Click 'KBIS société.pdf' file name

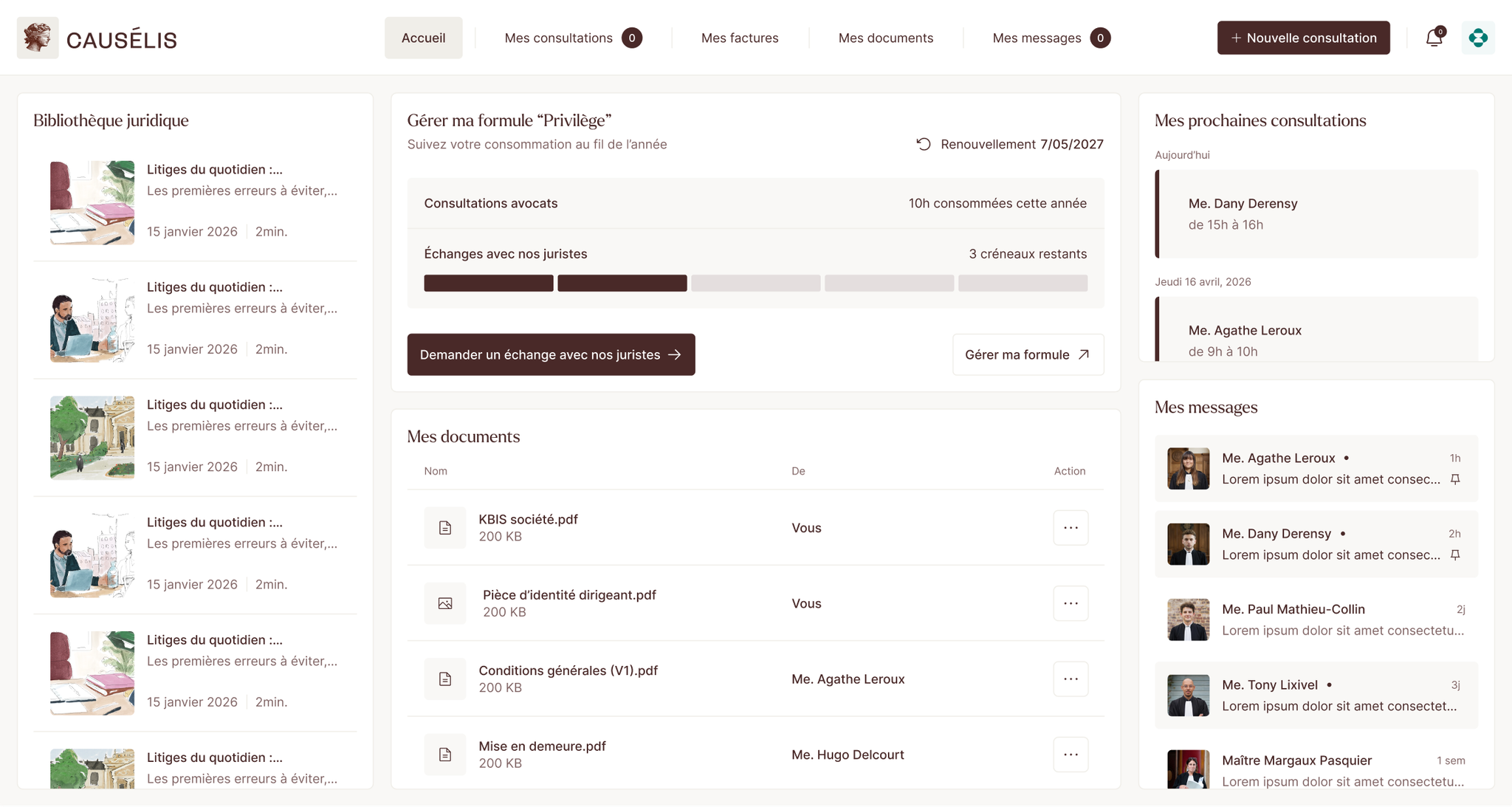click(529, 519)
